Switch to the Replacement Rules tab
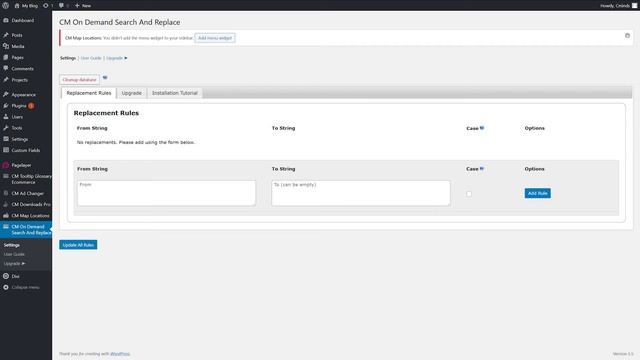The height and width of the screenshot is (360, 640). (x=89, y=93)
